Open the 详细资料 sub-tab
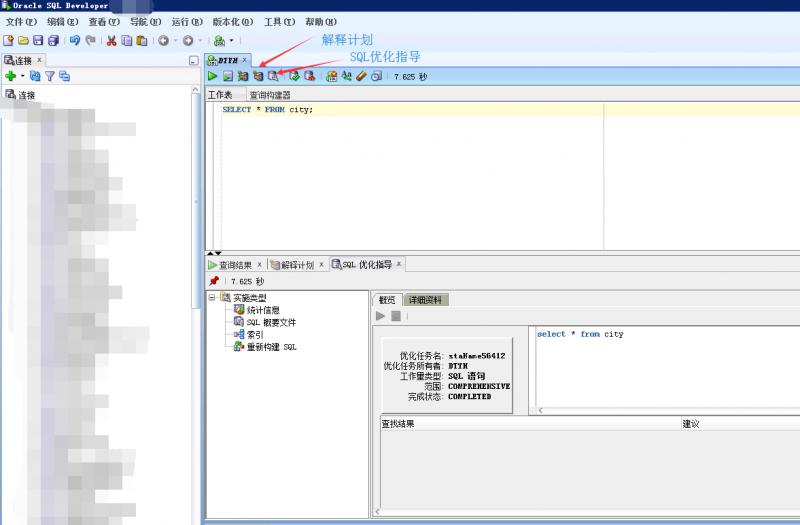 point(426,300)
